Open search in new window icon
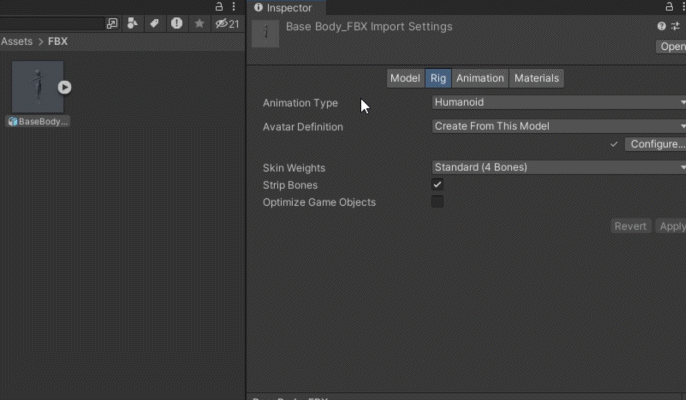Viewport: 686px width, 400px height. click(x=112, y=23)
